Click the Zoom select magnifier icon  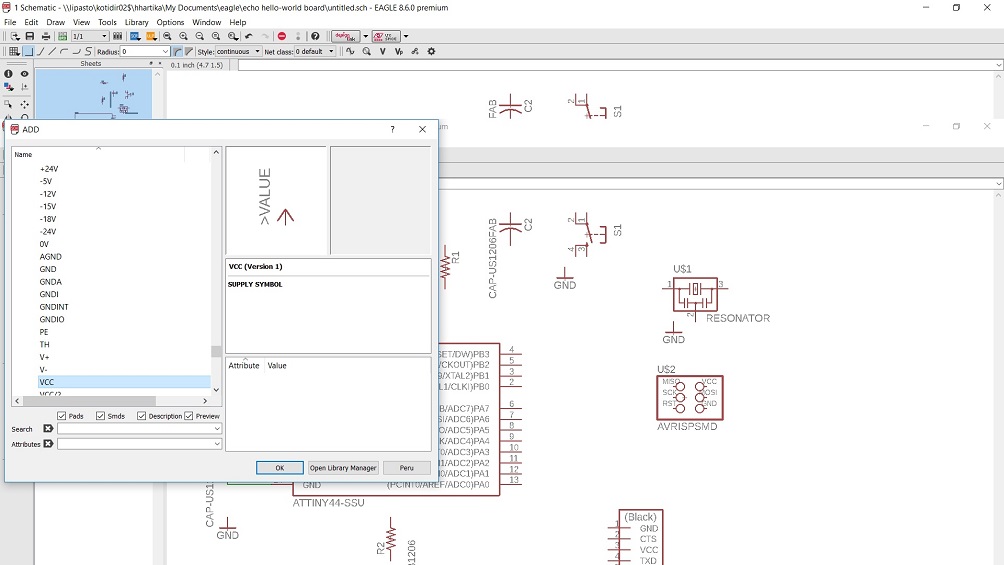click(x=232, y=37)
